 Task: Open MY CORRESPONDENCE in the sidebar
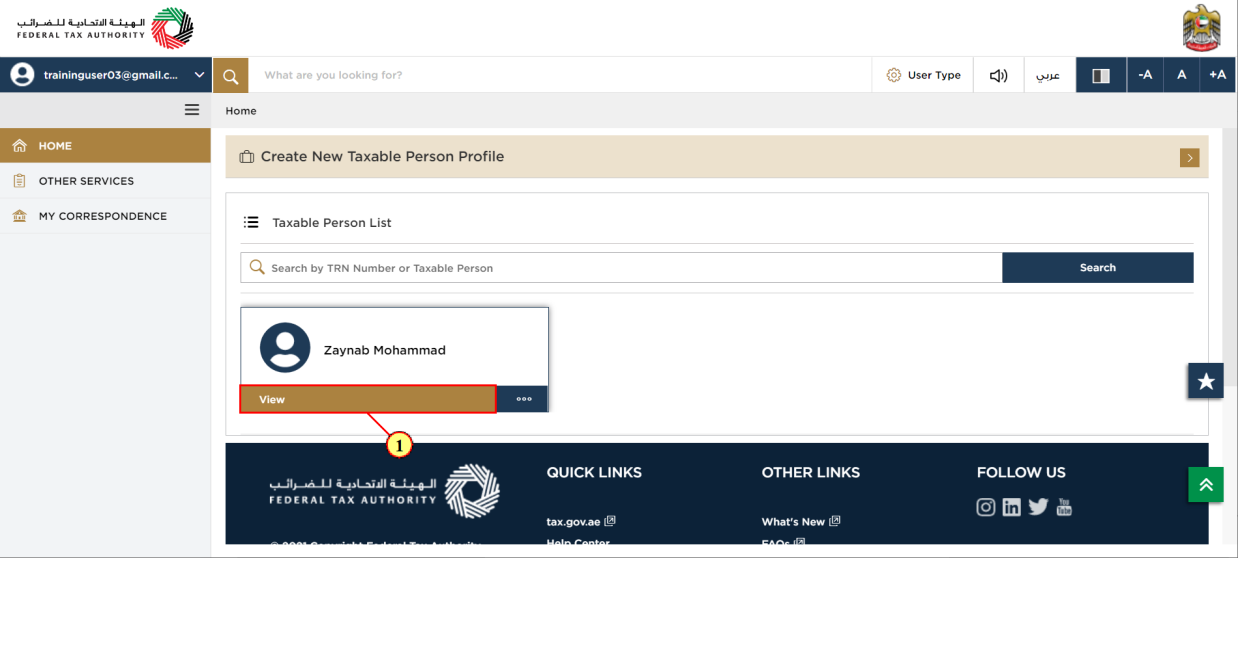105,216
